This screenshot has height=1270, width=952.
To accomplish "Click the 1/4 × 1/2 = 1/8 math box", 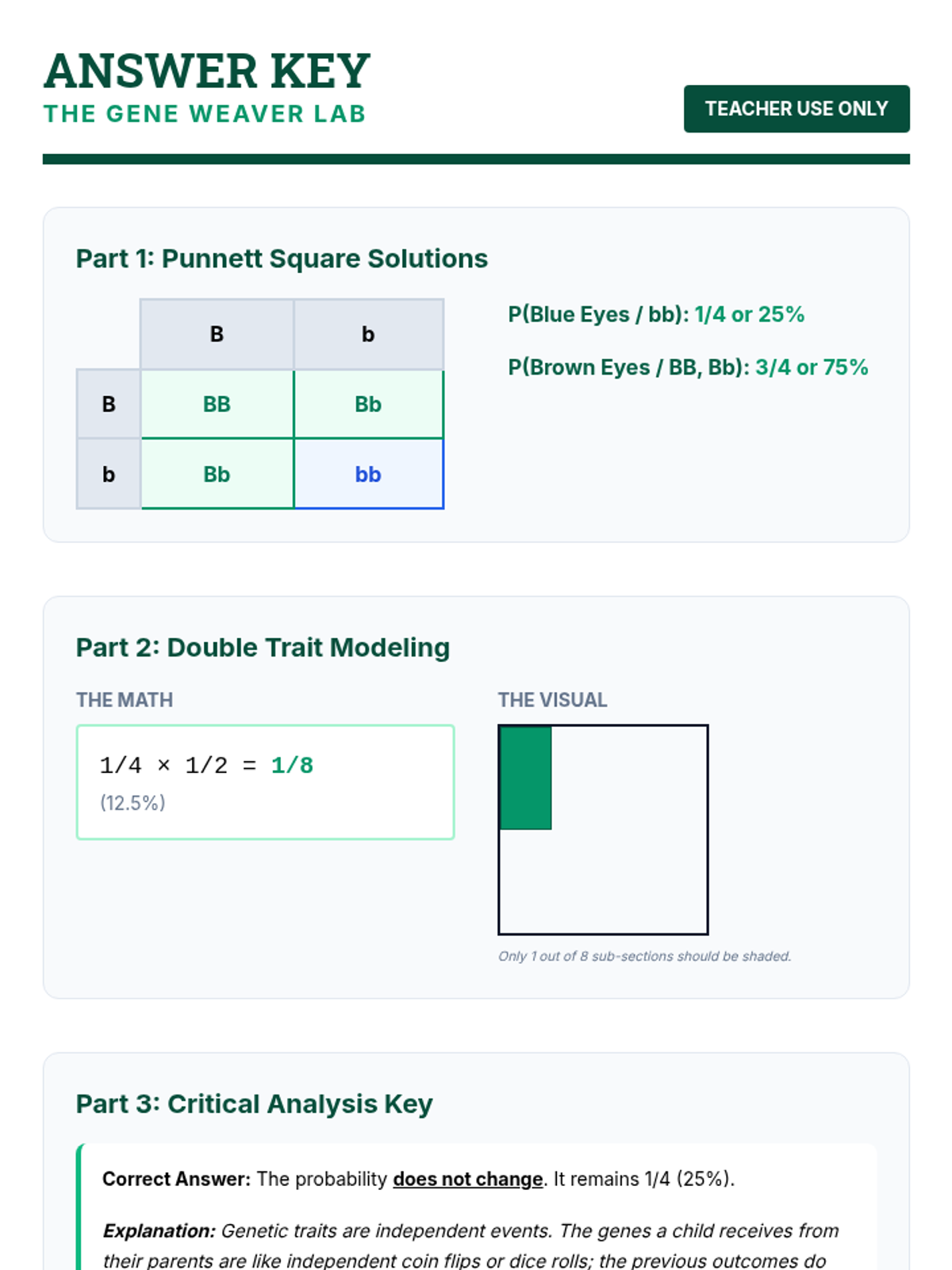I will [x=265, y=781].
